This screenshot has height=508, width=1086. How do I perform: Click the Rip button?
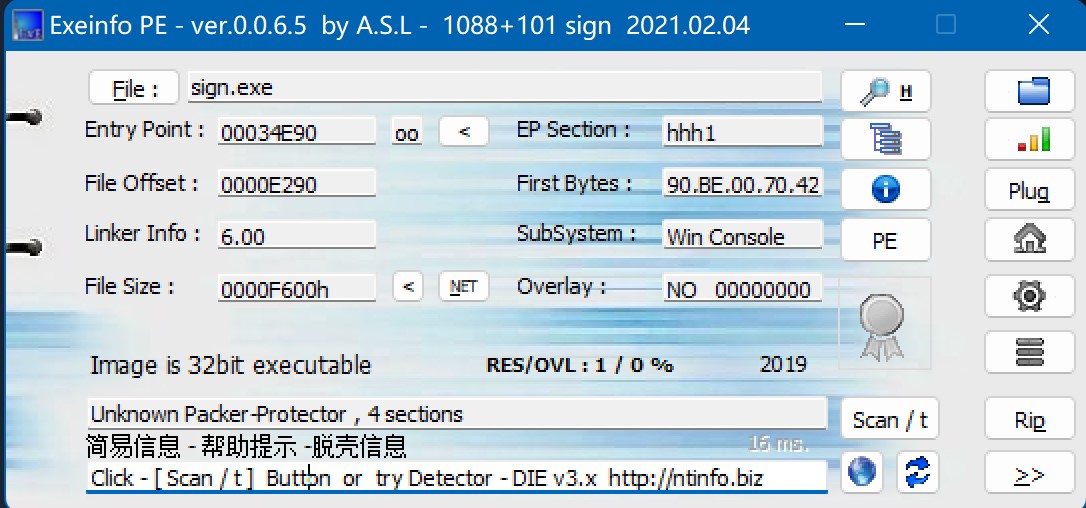click(1030, 419)
